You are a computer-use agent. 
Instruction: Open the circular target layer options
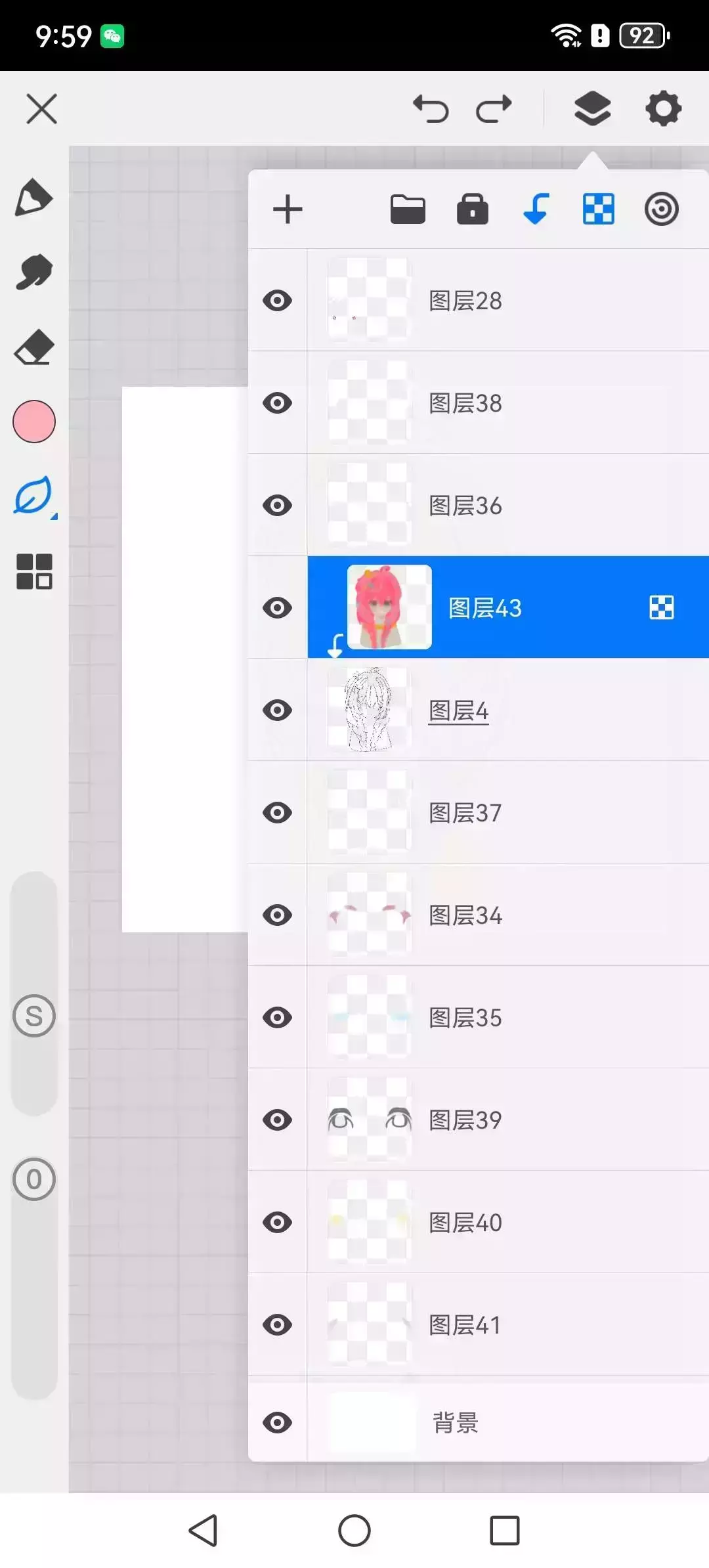pyautogui.click(x=661, y=209)
